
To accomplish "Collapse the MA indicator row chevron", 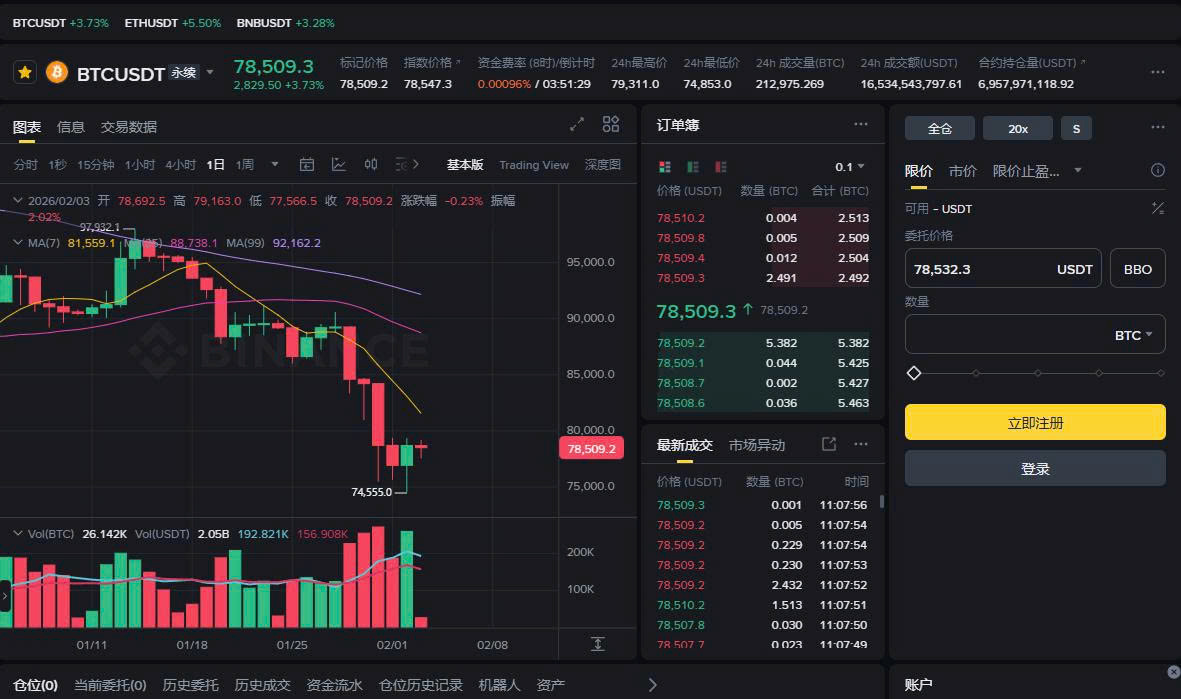I will (17, 243).
